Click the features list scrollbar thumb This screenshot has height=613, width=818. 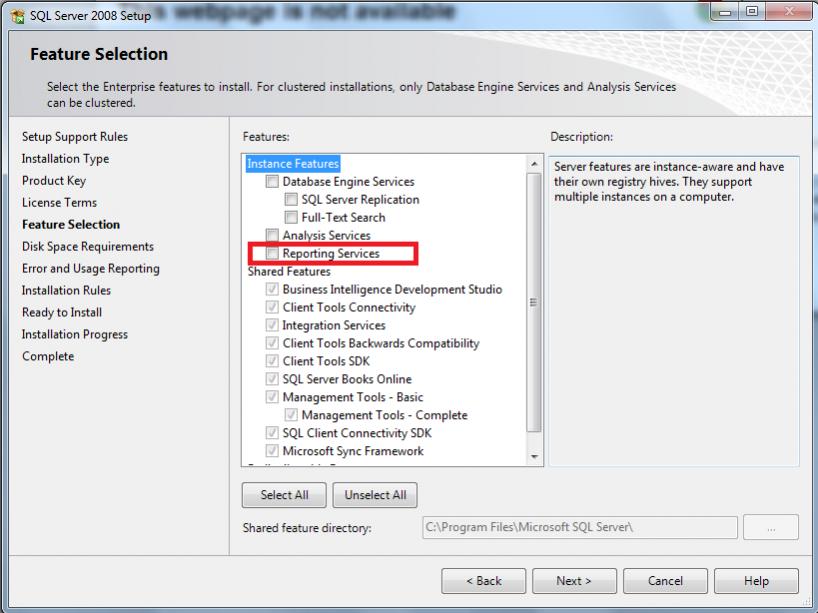(534, 302)
